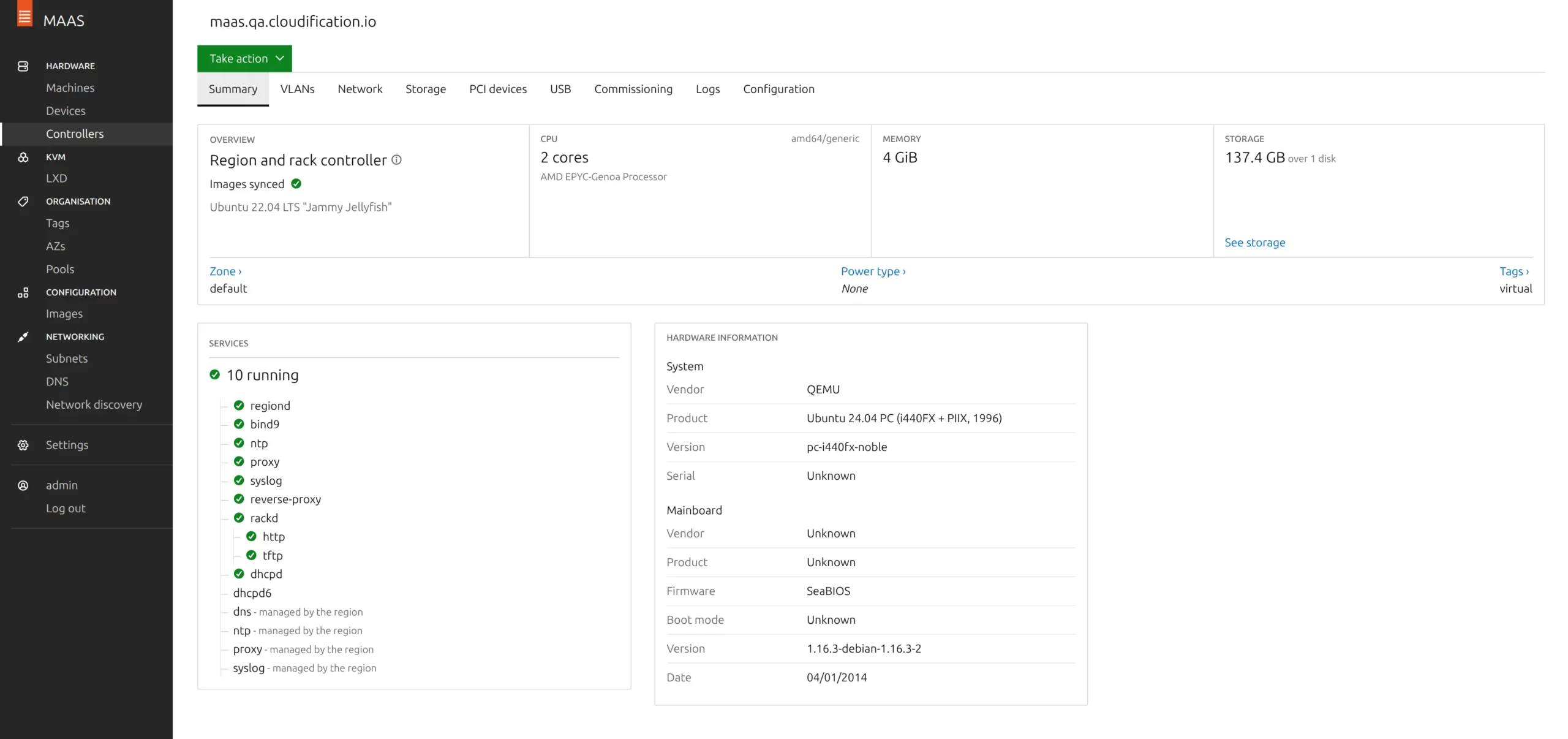Image resolution: width=1568 pixels, height=739 pixels.
Task: Click the rackd service entry
Action: [263, 518]
